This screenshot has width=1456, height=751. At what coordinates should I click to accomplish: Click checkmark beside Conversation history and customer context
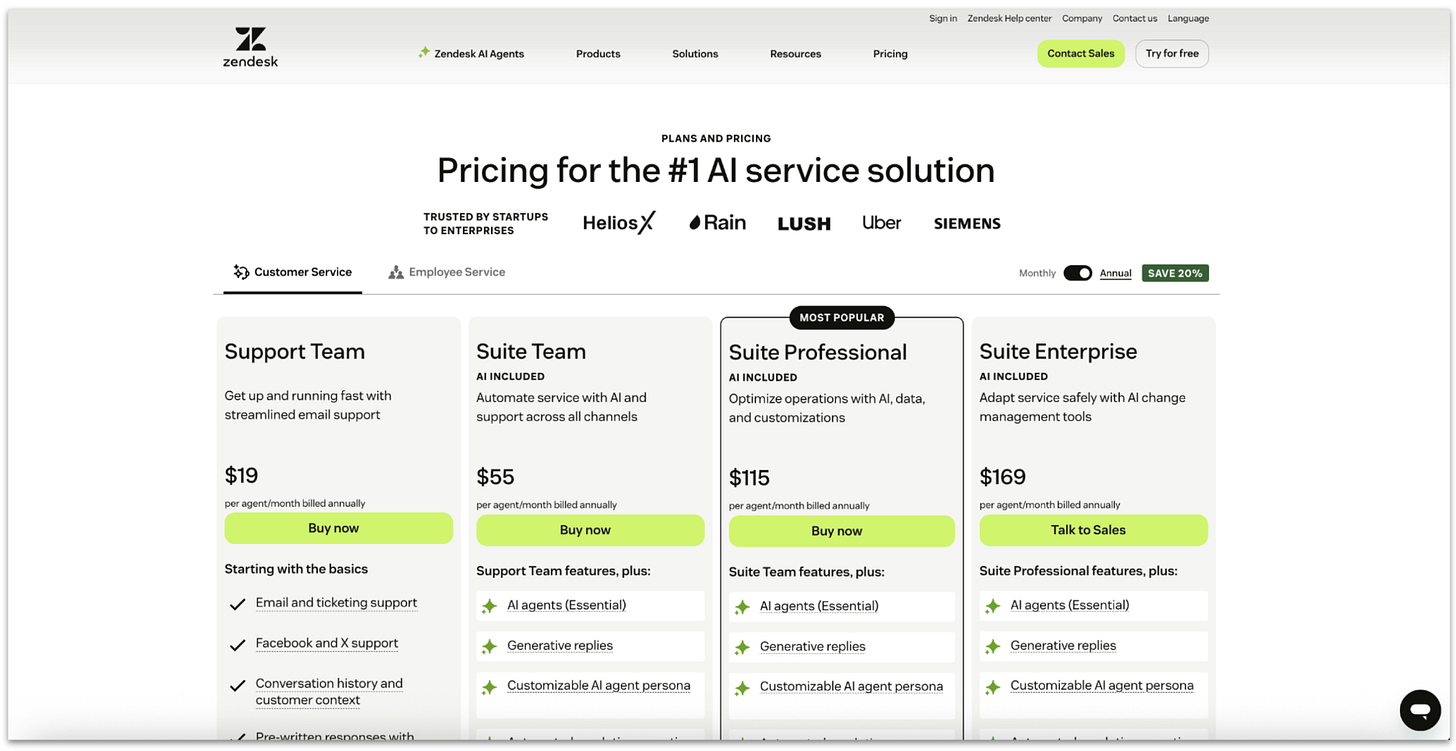[237, 686]
